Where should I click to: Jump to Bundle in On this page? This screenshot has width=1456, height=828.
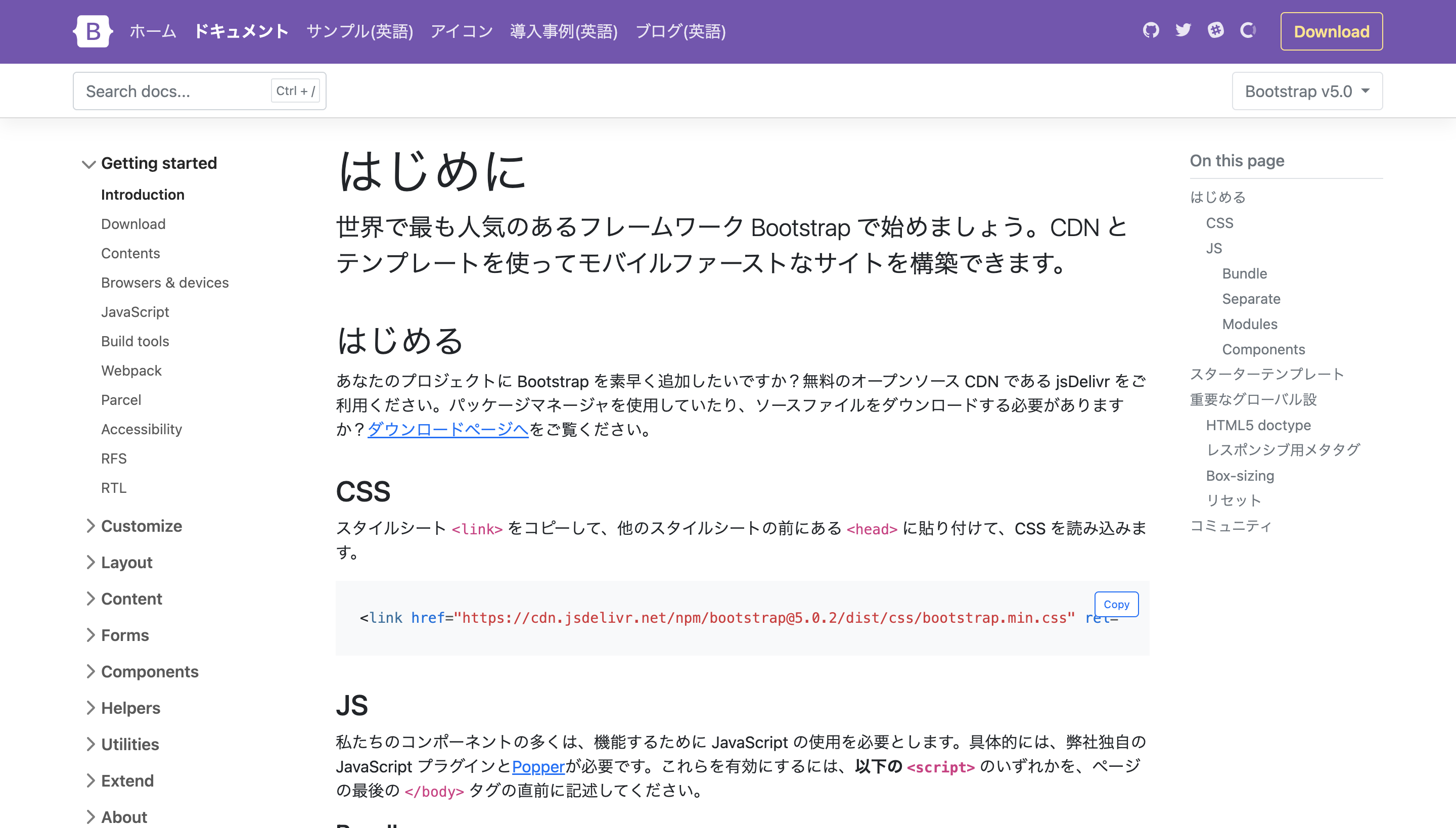coord(1245,273)
